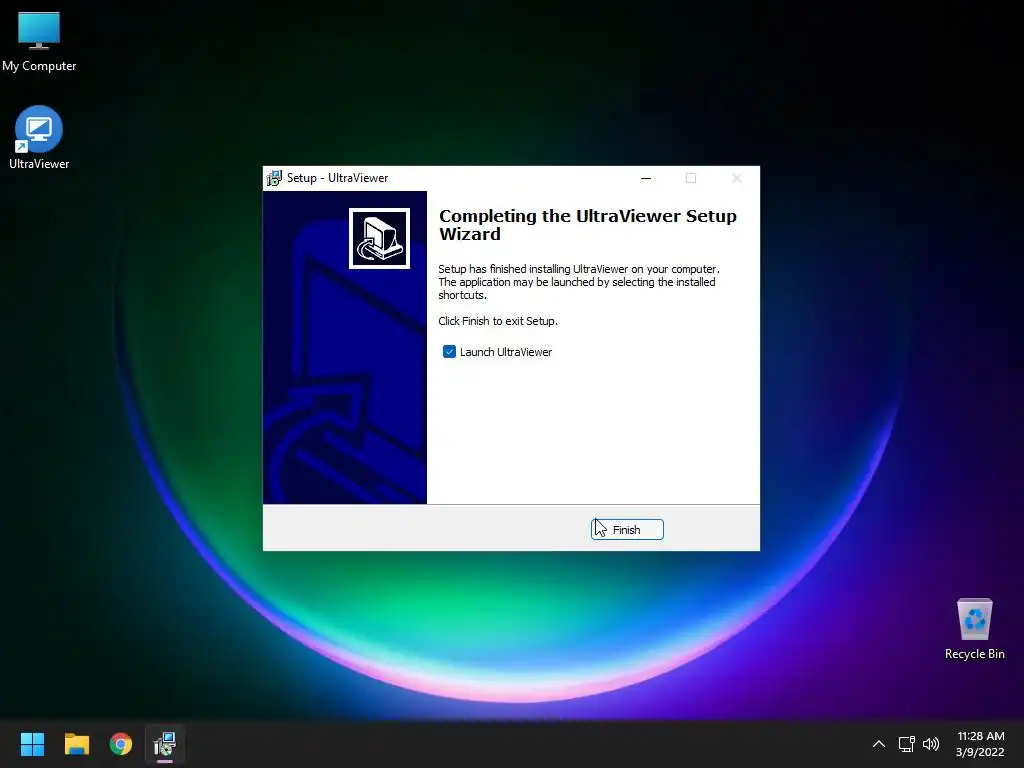Image resolution: width=1024 pixels, height=768 pixels.
Task: Click the greyed-out close button of Setup
Action: point(737,178)
